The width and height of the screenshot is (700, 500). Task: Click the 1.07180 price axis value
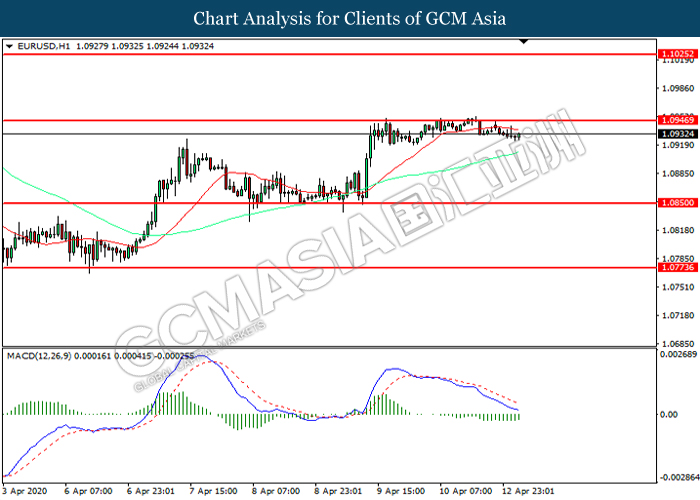pyautogui.click(x=678, y=316)
